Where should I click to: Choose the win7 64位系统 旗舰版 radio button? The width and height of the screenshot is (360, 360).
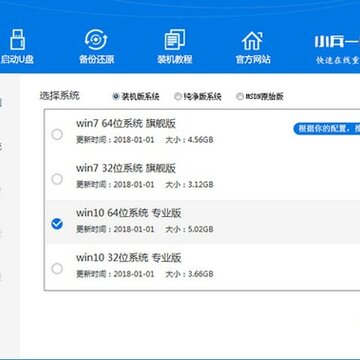pyautogui.click(x=57, y=134)
